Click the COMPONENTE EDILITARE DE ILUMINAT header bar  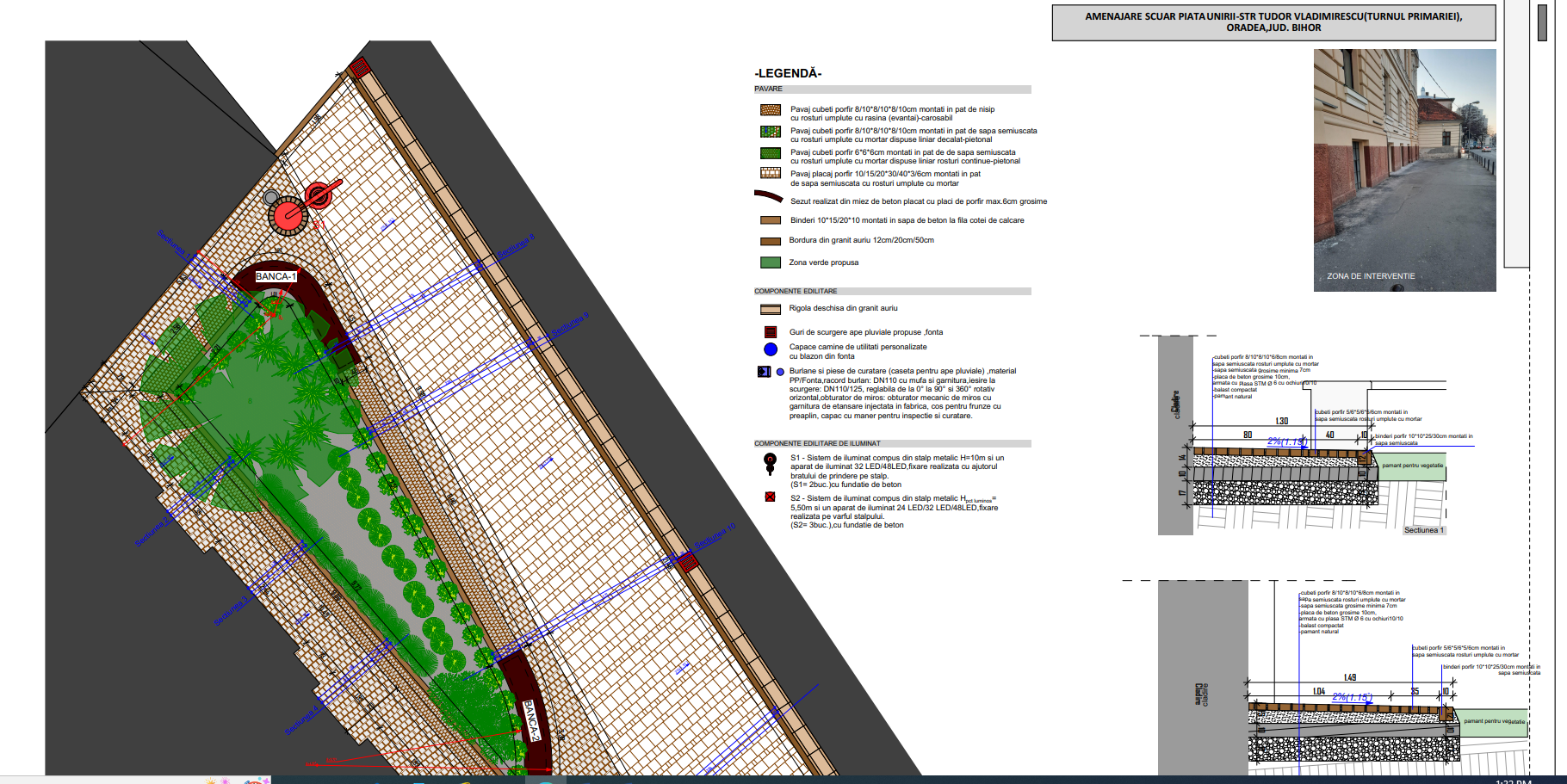click(x=892, y=443)
